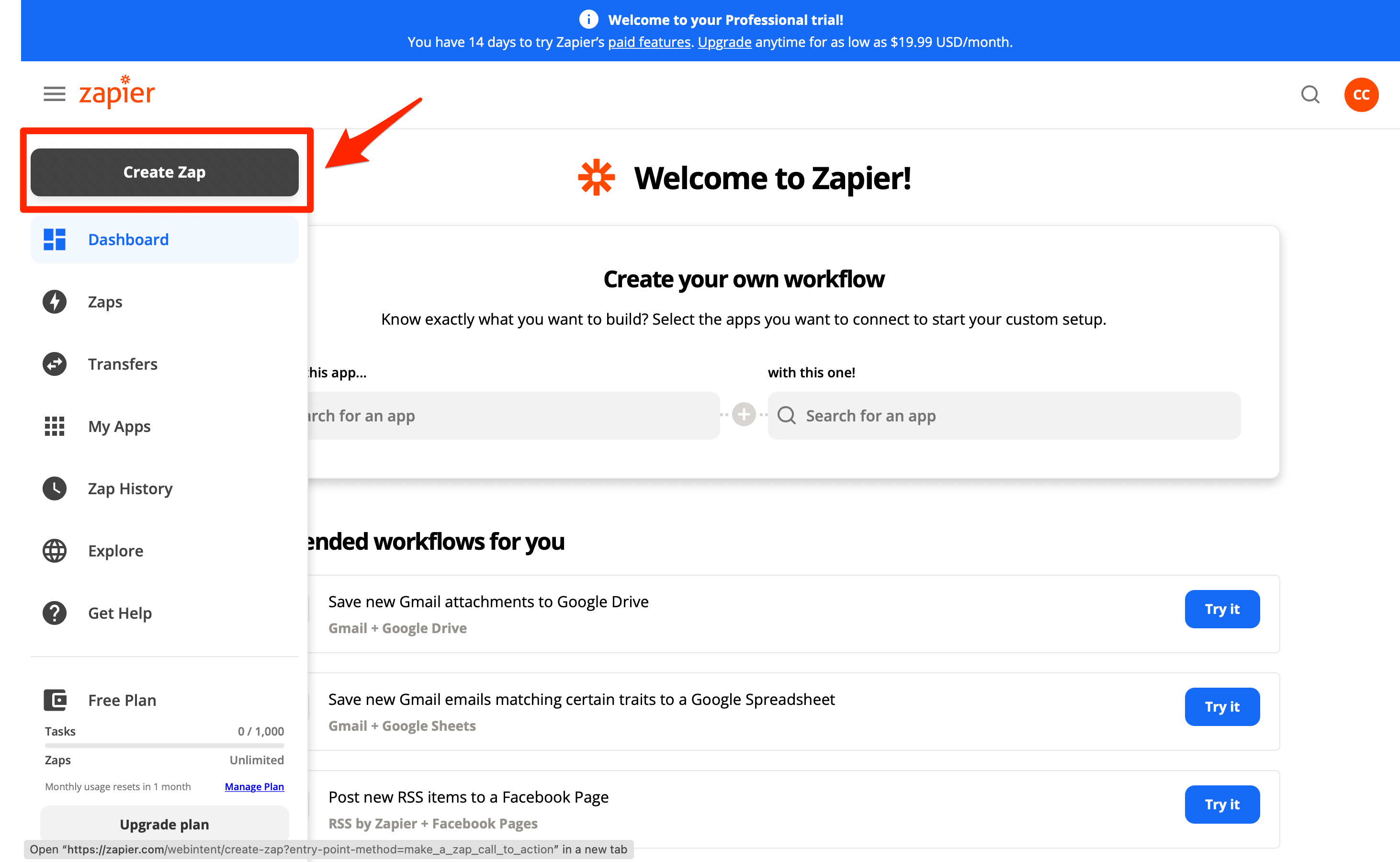Open the search magnifier icon
The height and width of the screenshot is (862, 1400).
point(1310,94)
